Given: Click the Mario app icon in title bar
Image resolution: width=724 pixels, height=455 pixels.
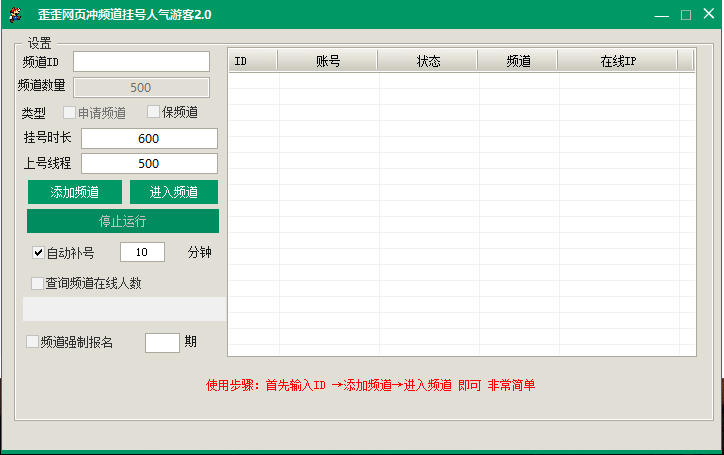Looking at the screenshot, I should coord(16,15).
